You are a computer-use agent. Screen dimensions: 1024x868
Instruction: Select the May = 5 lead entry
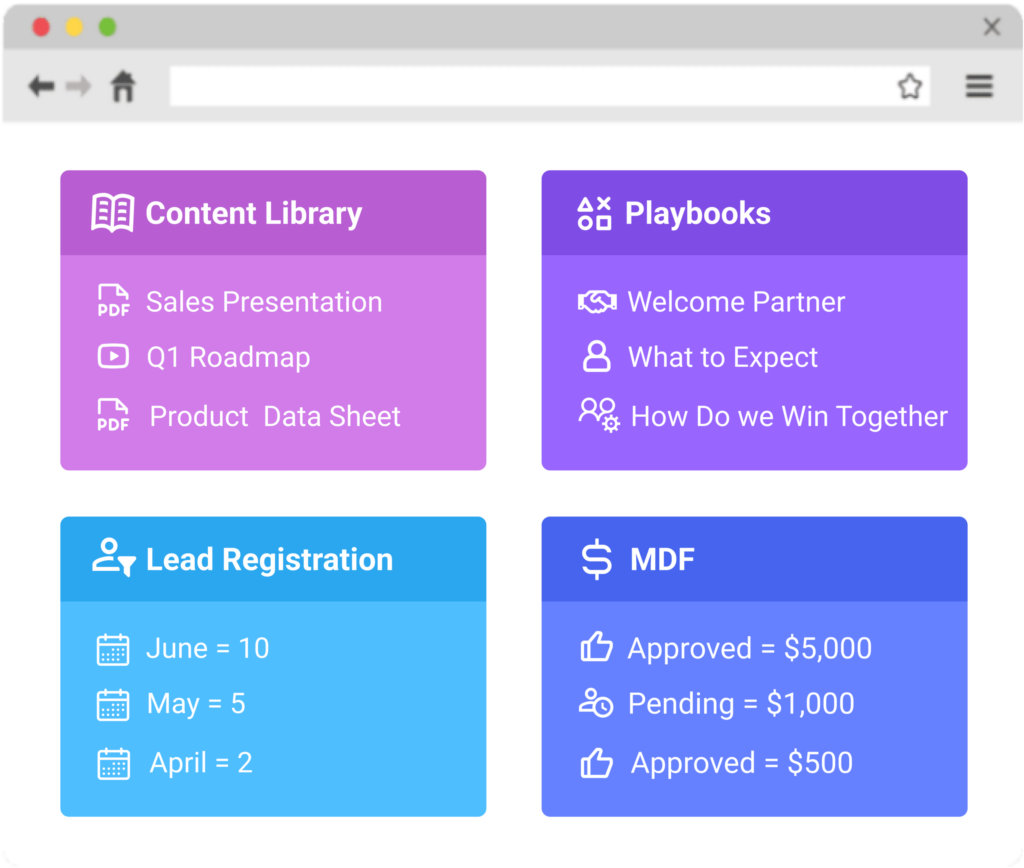(x=196, y=704)
